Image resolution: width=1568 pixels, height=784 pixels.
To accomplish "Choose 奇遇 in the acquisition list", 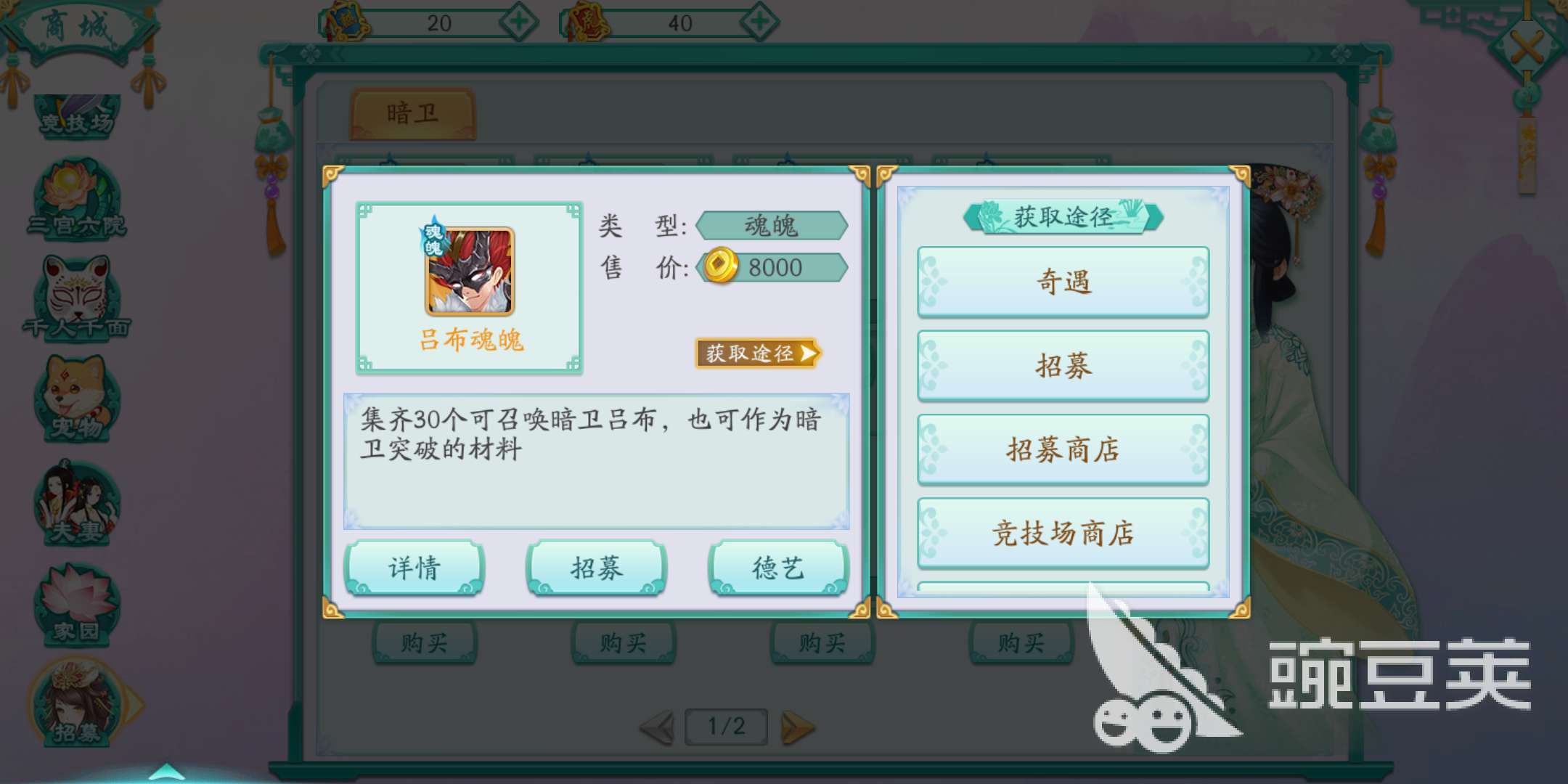I will 1063,282.
